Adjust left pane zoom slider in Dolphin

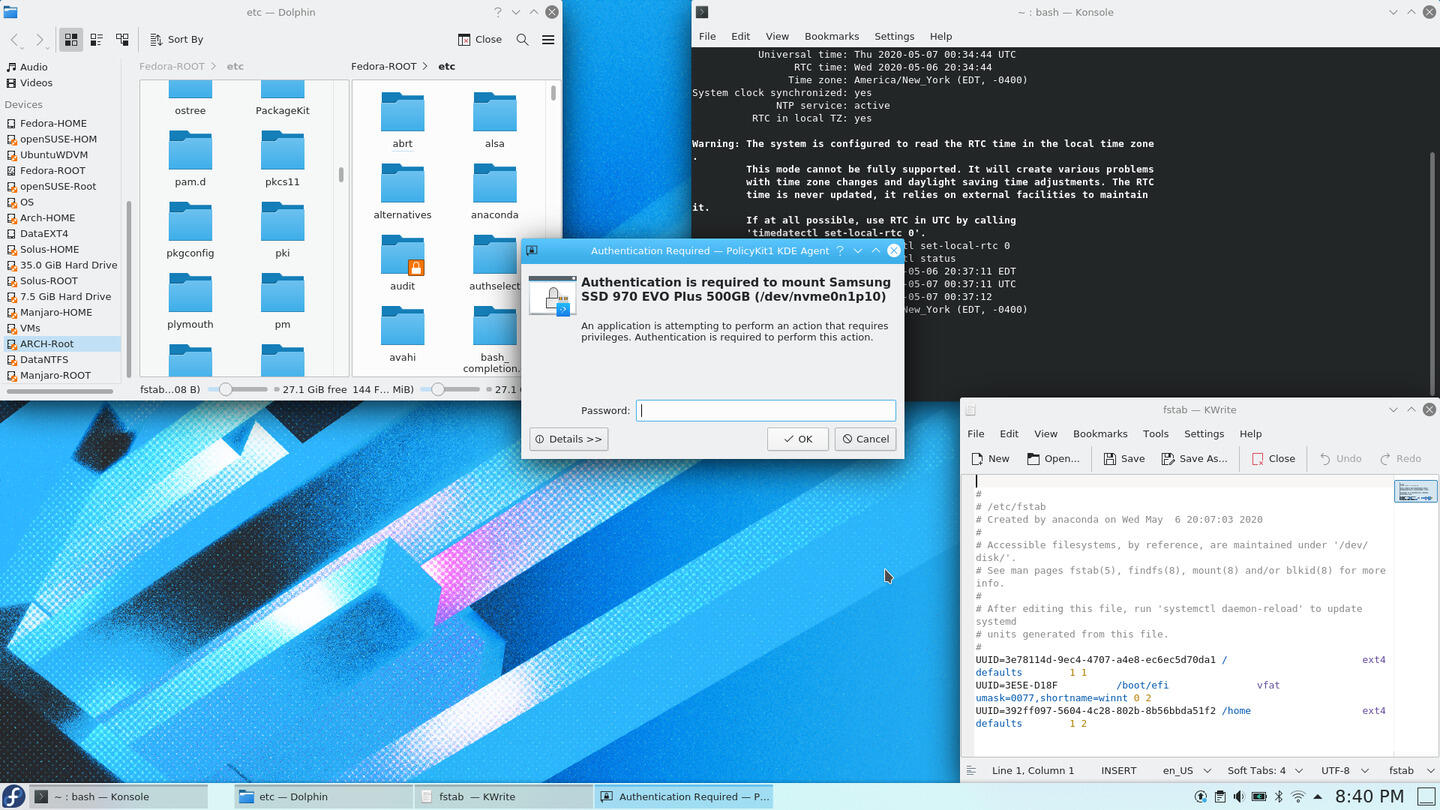click(x=237, y=389)
